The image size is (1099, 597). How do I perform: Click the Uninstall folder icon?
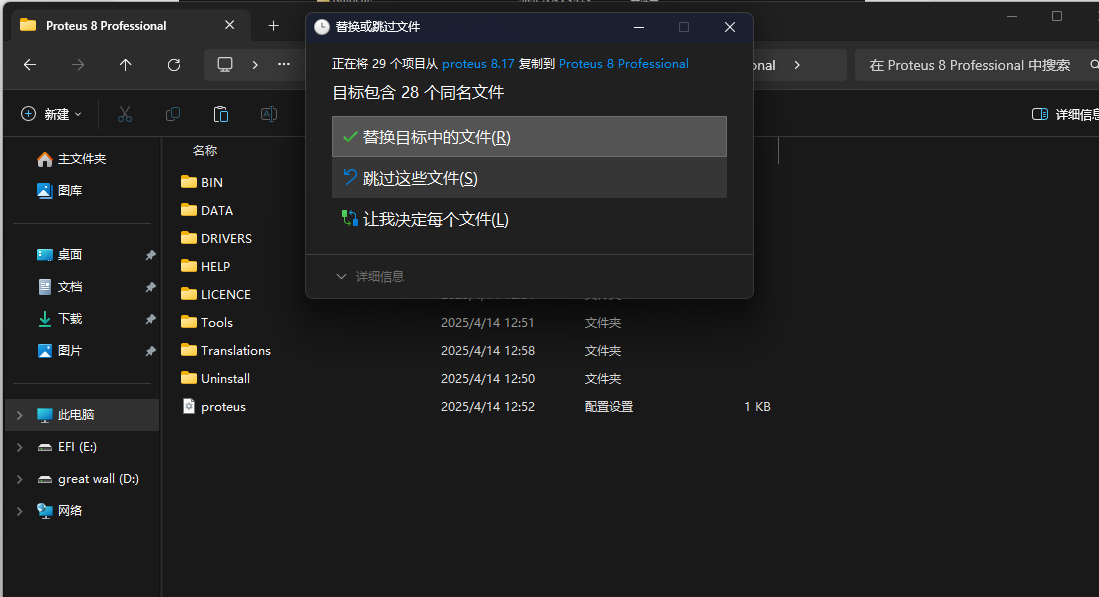pos(189,378)
